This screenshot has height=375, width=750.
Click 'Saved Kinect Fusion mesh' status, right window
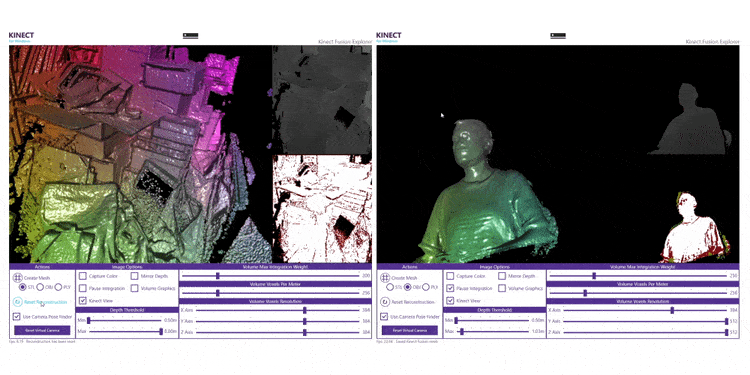pyautogui.click(x=416, y=342)
